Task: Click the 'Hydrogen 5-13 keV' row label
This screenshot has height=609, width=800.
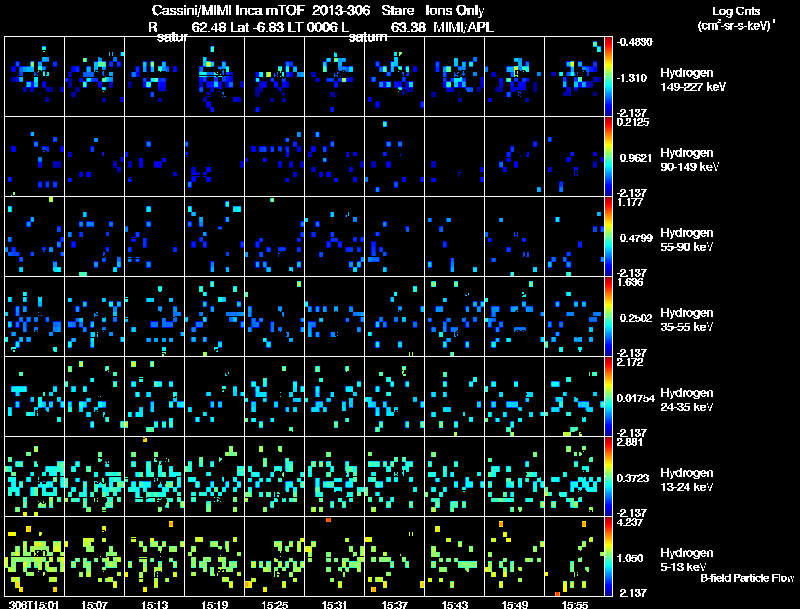Action: pyautogui.click(x=687, y=560)
